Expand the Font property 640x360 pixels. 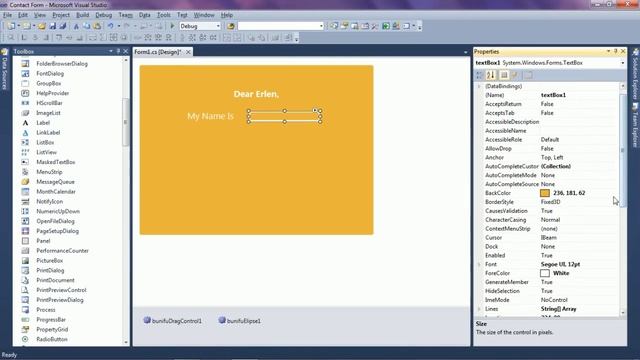(x=479, y=264)
